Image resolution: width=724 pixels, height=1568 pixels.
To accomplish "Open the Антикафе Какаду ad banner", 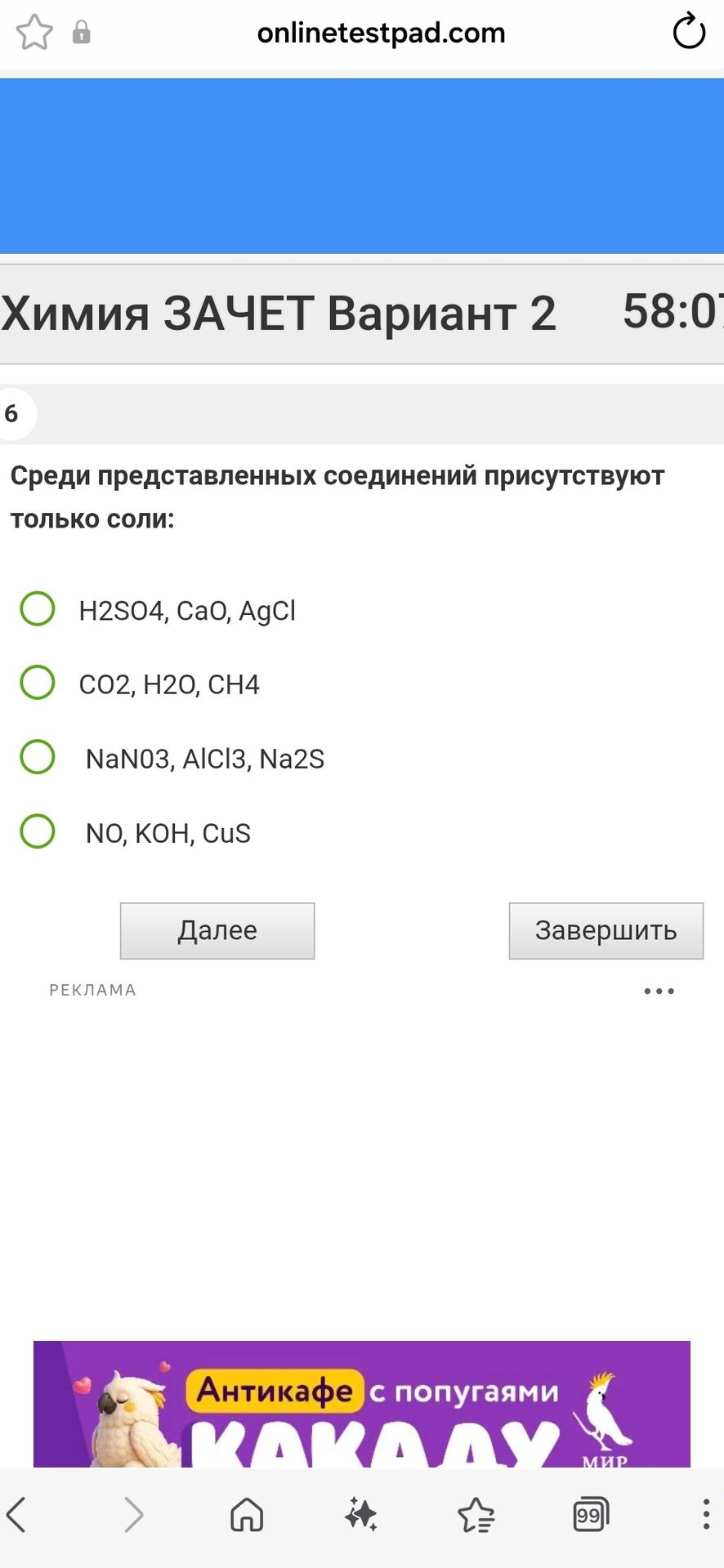I will (x=362, y=1404).
